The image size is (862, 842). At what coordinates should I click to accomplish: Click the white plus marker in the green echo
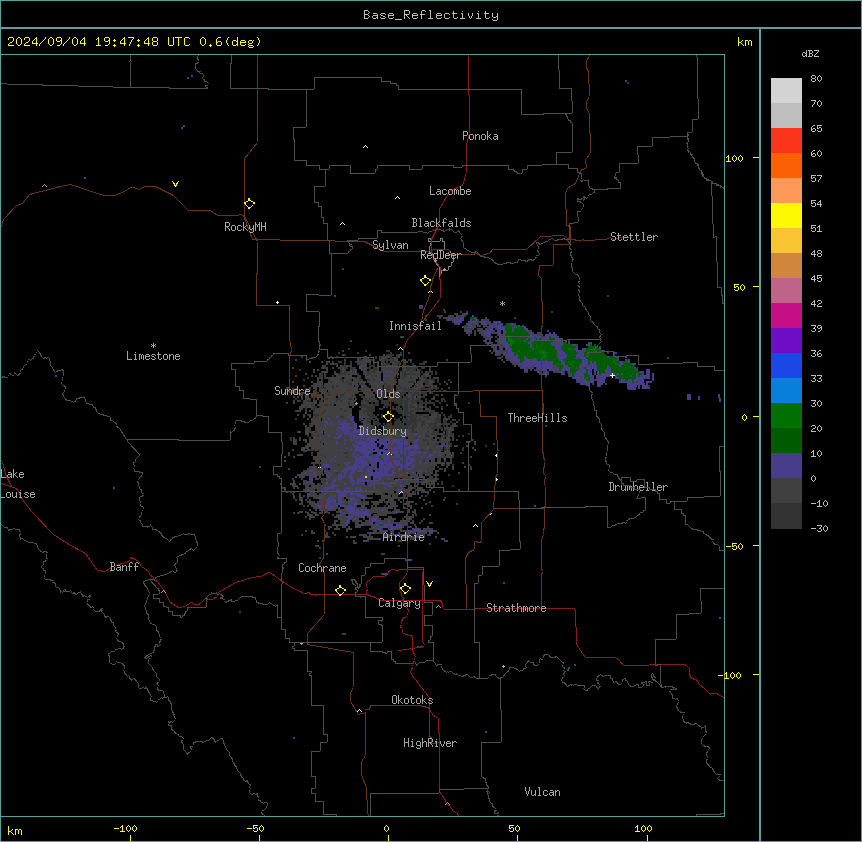[x=612, y=375]
